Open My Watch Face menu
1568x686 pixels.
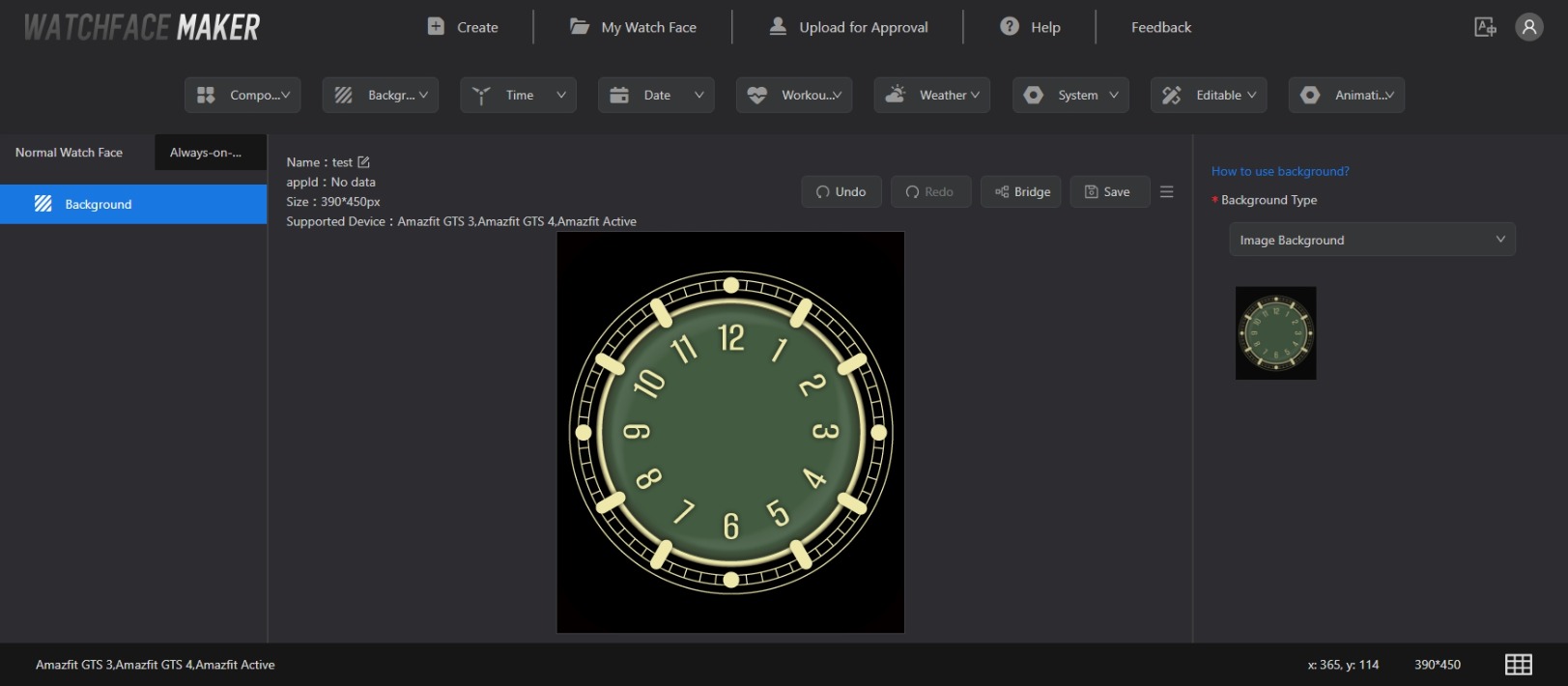(634, 27)
